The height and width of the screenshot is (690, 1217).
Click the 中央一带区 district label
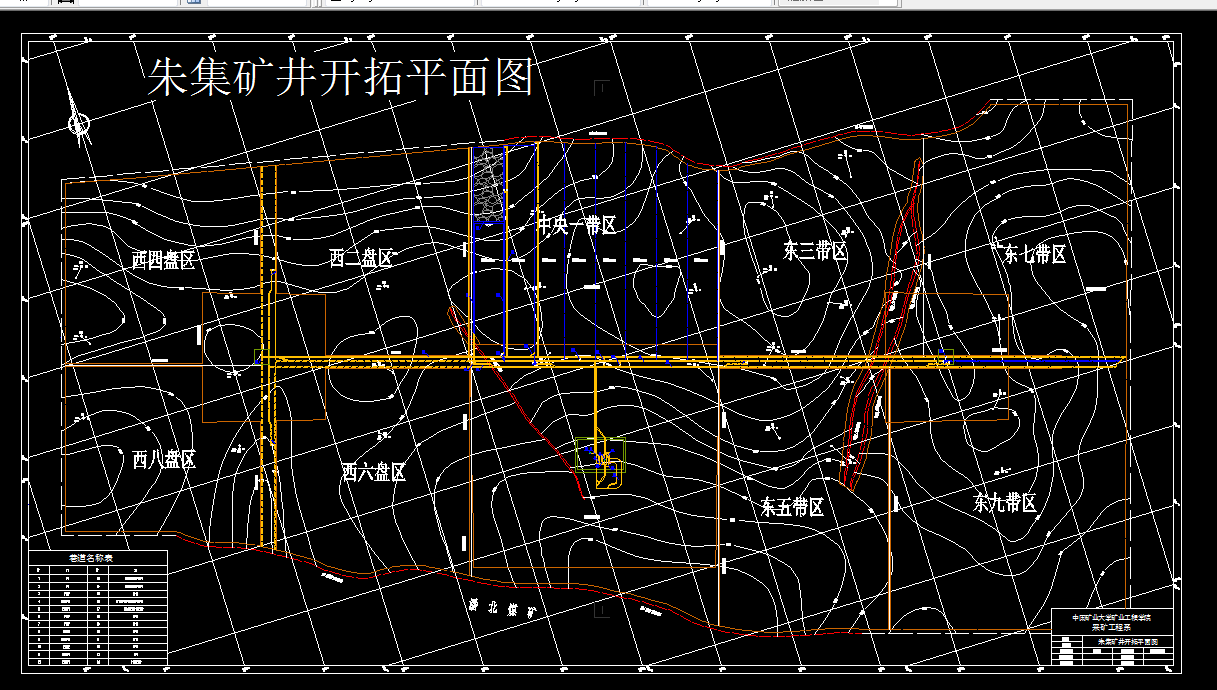click(x=575, y=223)
